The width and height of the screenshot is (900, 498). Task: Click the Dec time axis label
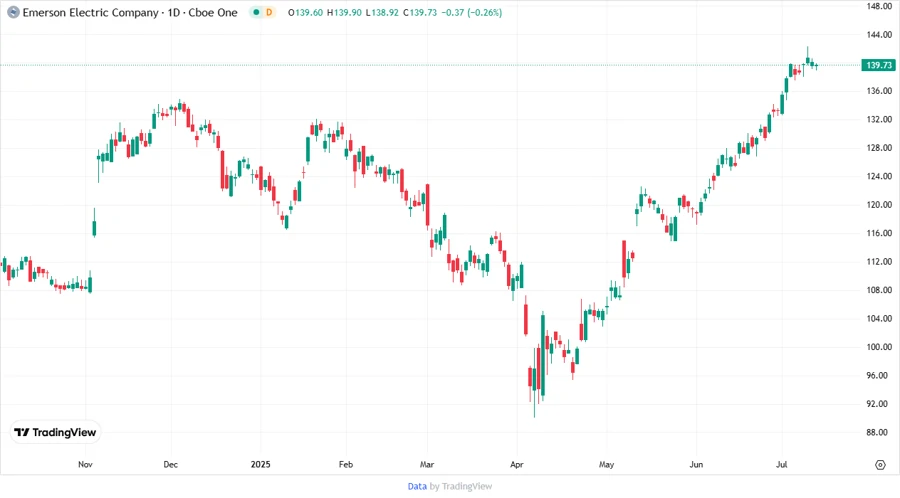pos(170,464)
